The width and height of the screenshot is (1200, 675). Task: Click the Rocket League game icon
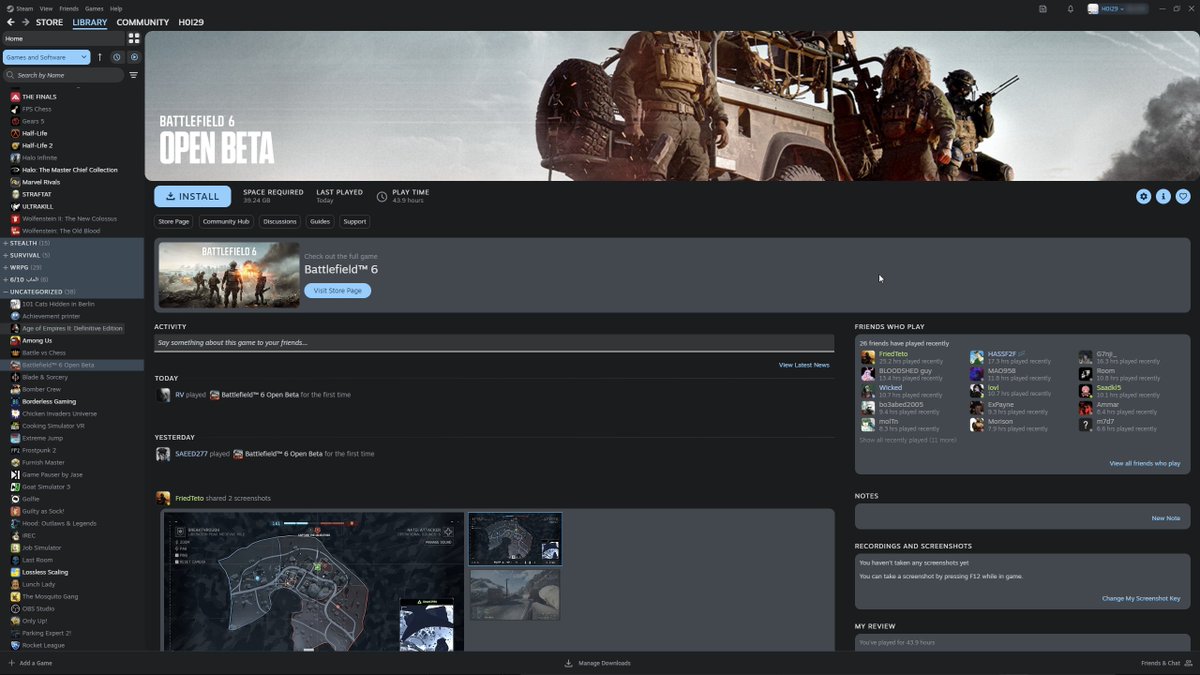15,645
